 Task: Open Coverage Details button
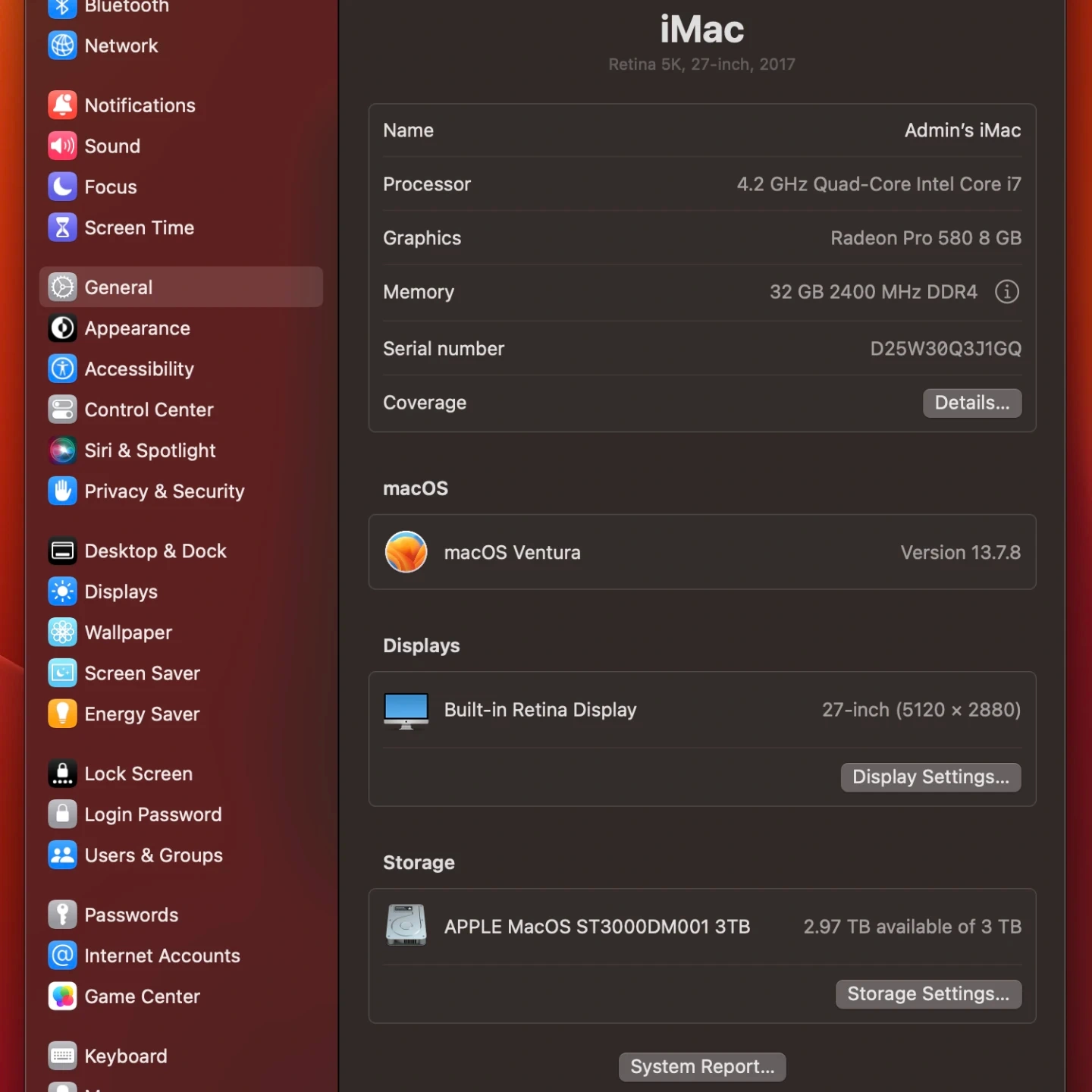point(971,403)
